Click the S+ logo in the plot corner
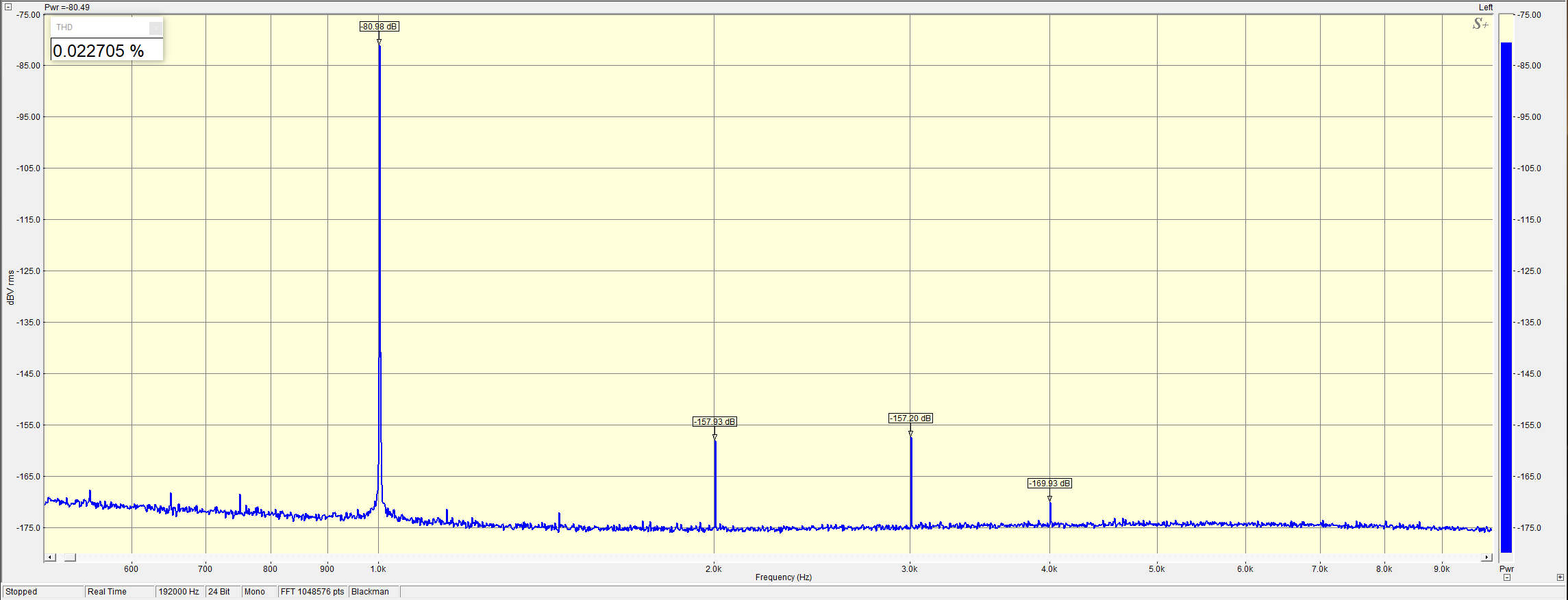This screenshot has height=600, width=1568. tap(1480, 24)
